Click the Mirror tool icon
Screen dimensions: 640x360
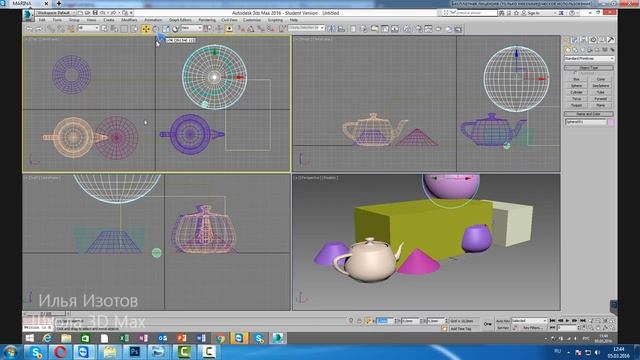(x=332, y=29)
